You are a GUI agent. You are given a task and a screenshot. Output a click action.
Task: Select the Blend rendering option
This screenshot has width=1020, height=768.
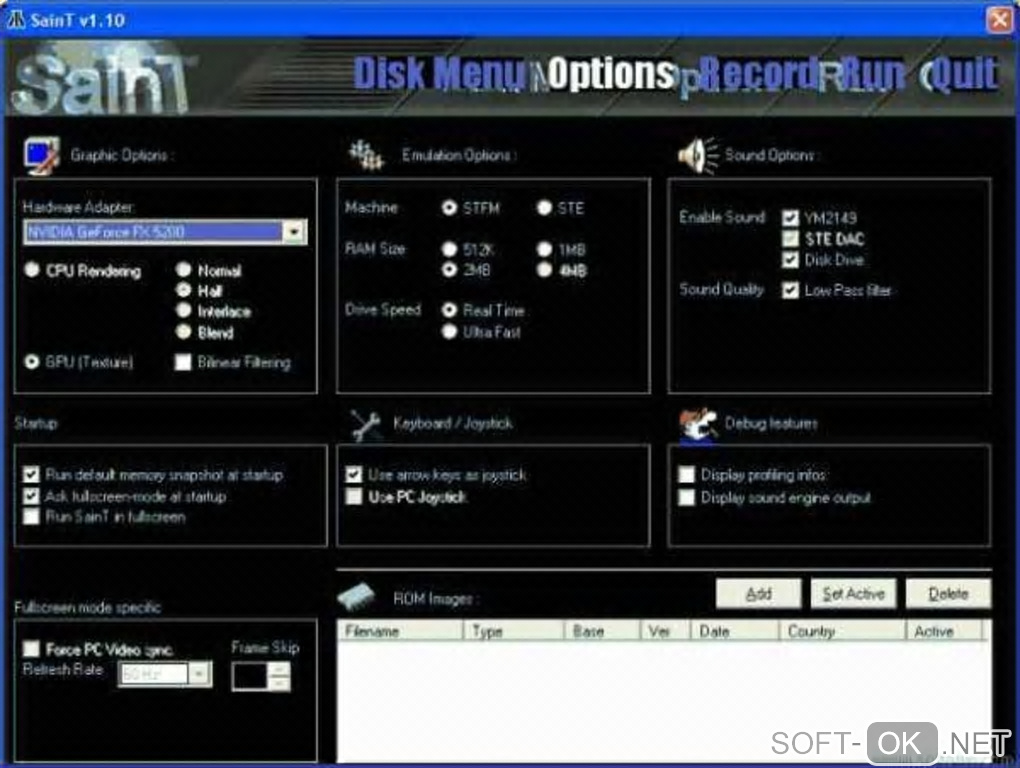coord(184,332)
